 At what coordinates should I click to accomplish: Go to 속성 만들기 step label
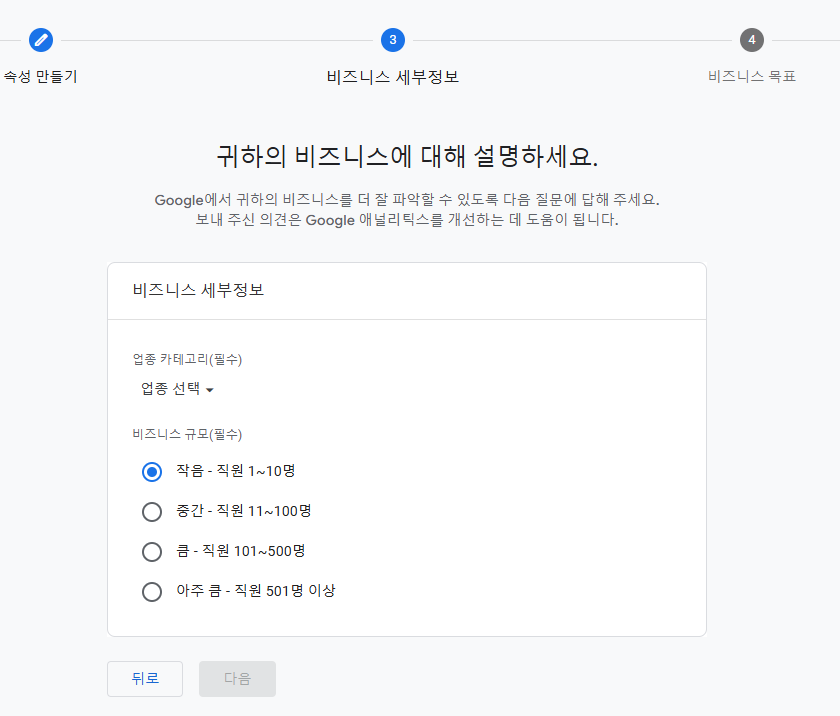tap(41, 77)
